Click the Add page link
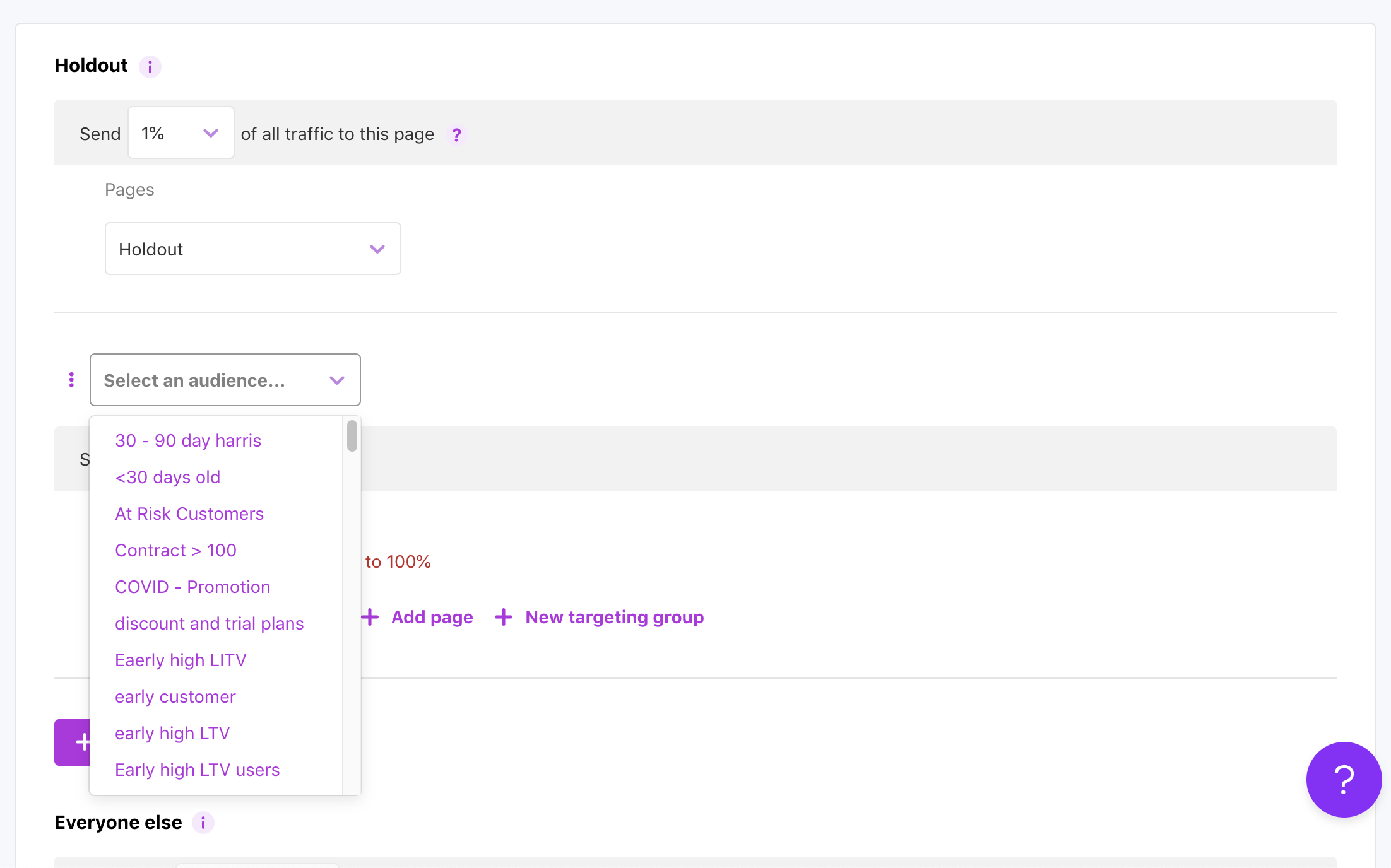This screenshot has height=868, width=1391. point(432,617)
